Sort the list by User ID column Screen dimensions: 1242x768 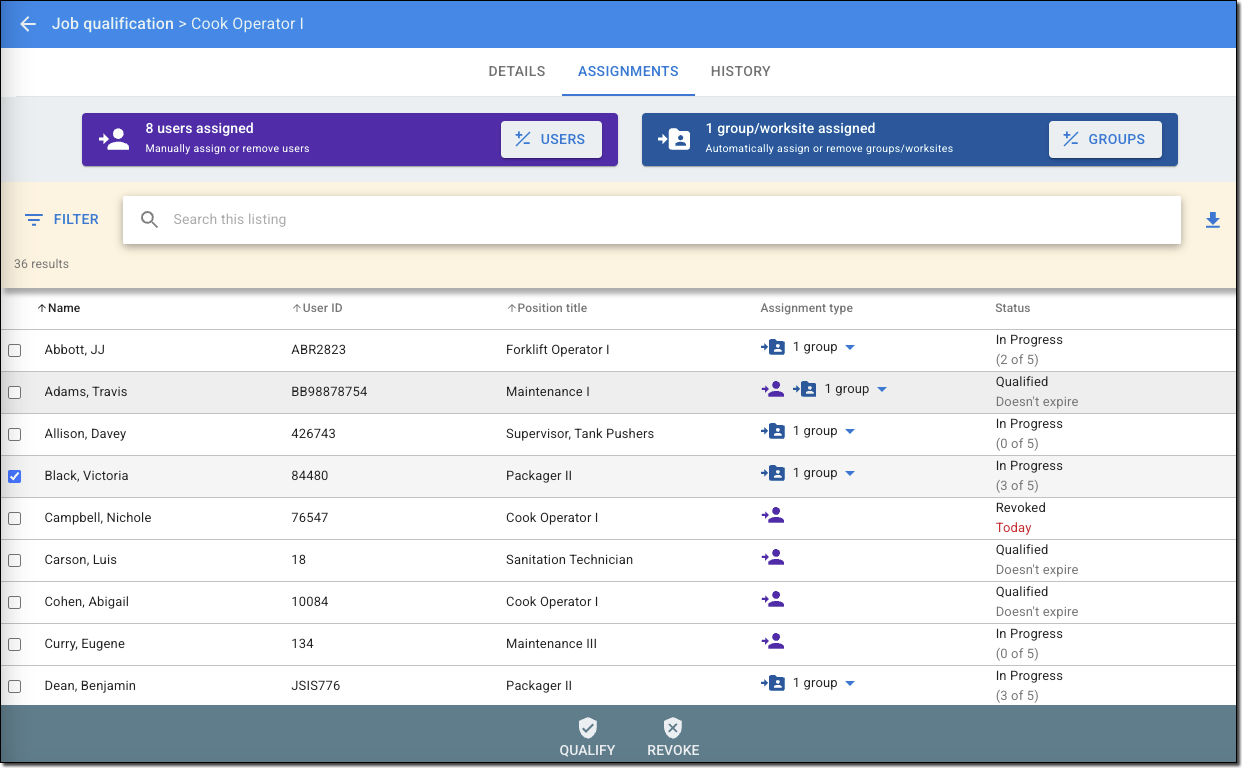(321, 308)
